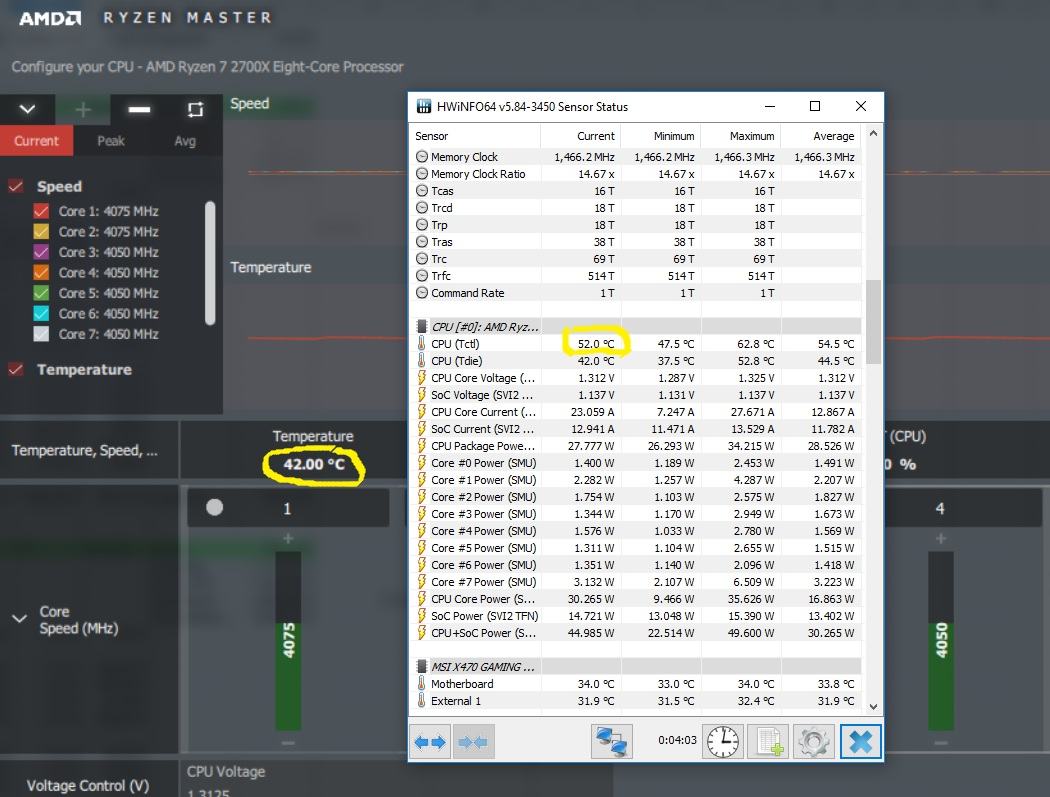This screenshot has height=797, width=1050.
Task: Click the plus above core 1 speed bar
Action: (x=288, y=538)
